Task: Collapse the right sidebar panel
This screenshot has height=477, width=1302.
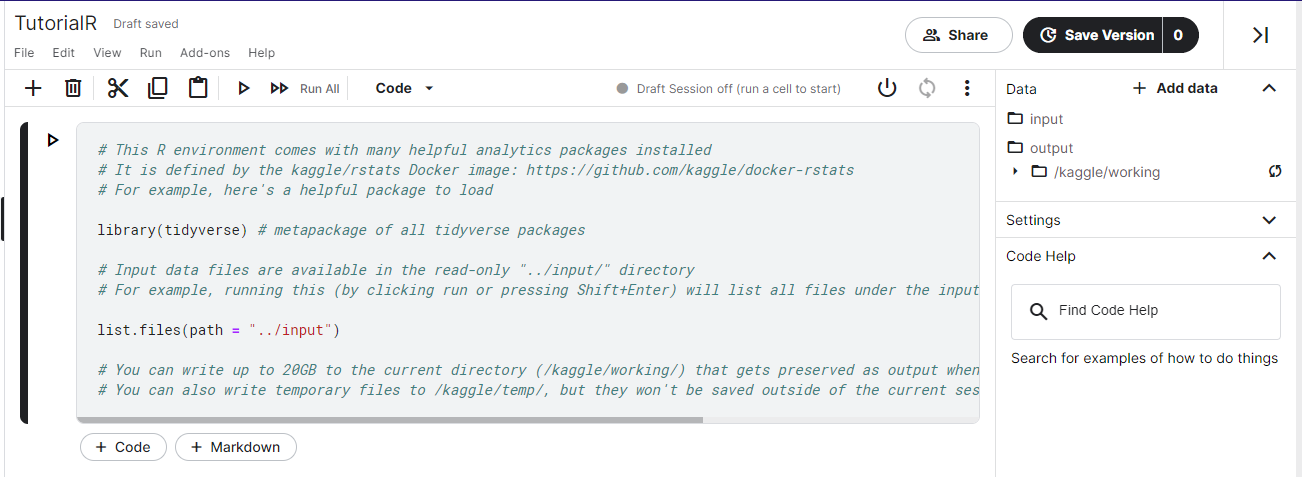Action: (1261, 35)
